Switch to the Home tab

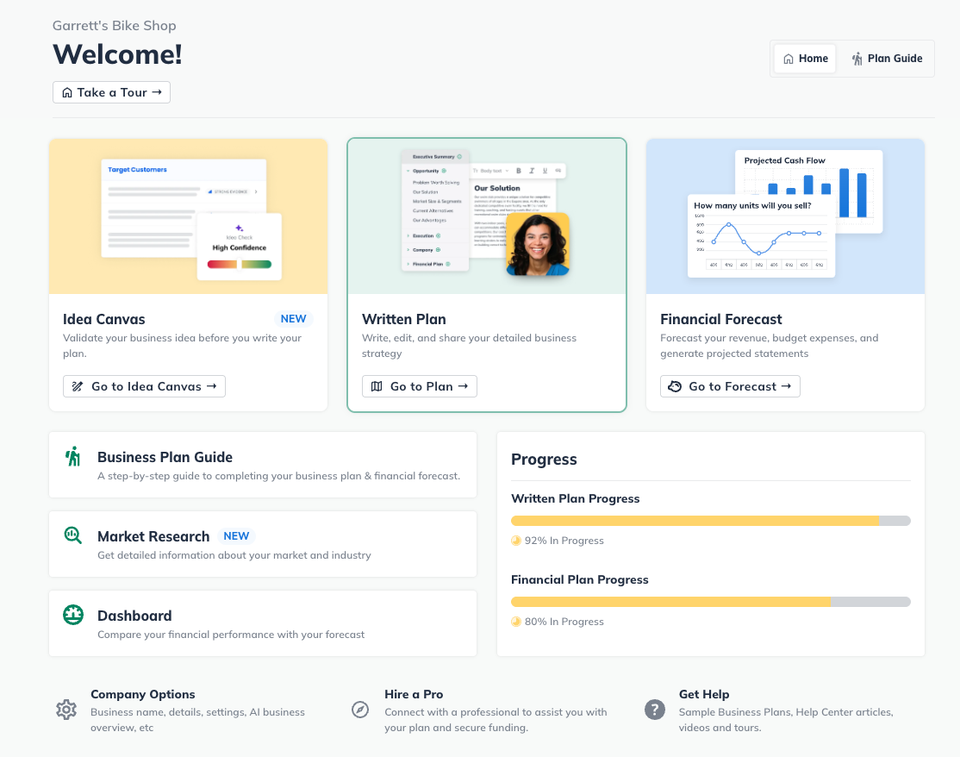pos(805,59)
